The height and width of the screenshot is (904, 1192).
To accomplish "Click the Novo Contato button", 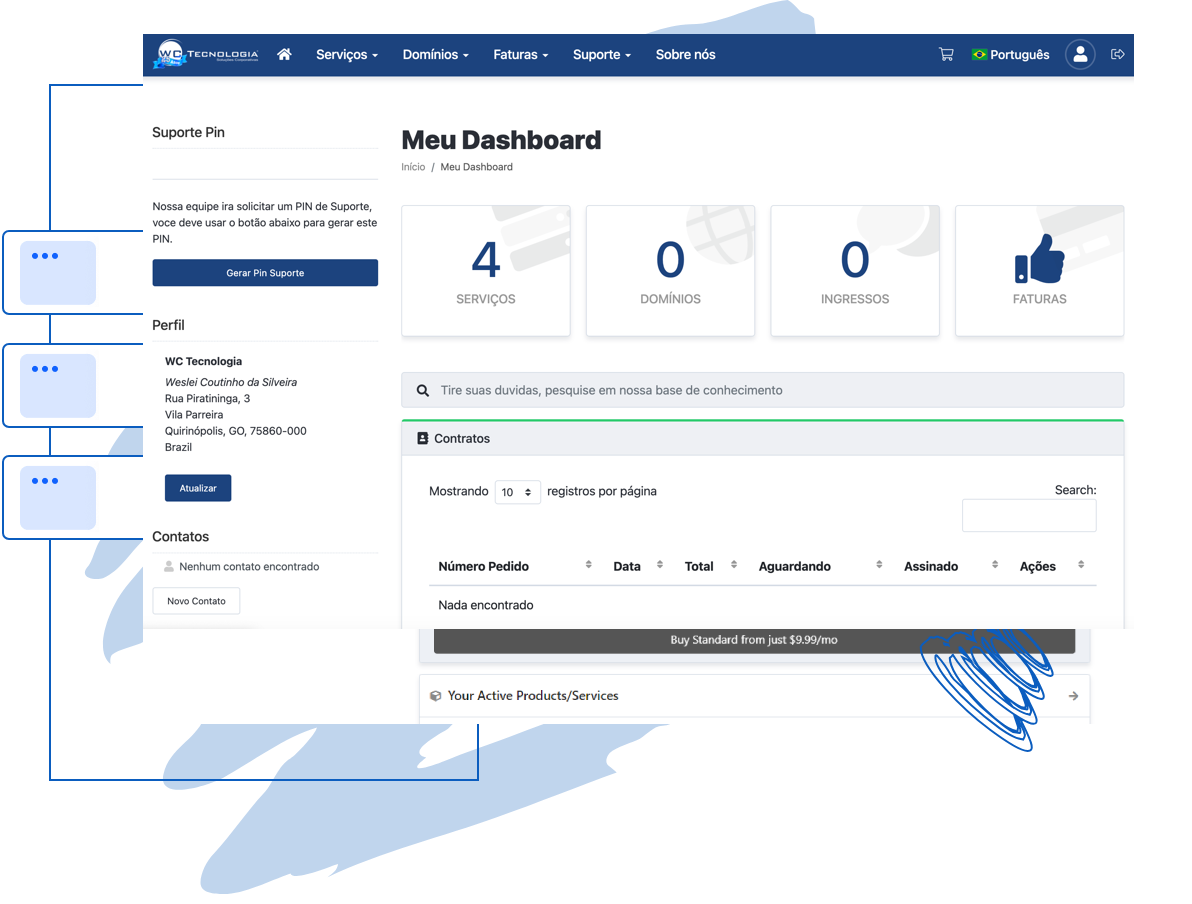I will click(x=196, y=601).
